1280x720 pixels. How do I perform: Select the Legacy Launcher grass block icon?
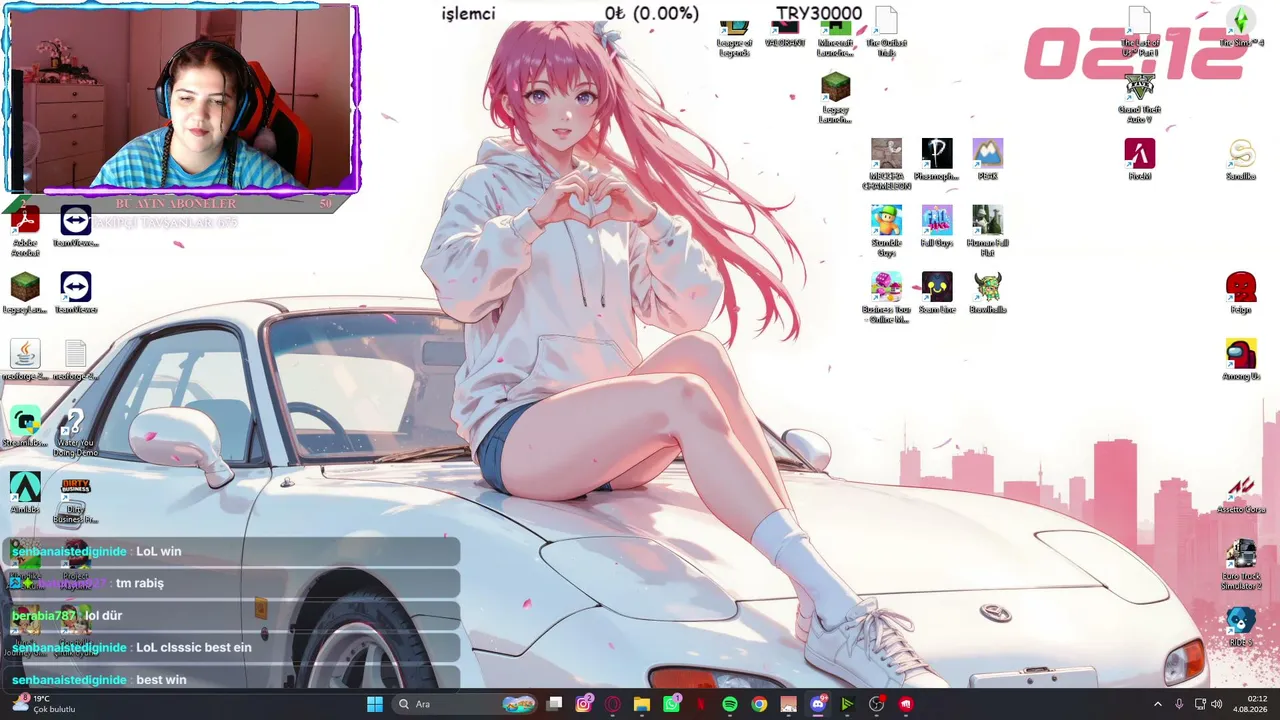(x=835, y=98)
